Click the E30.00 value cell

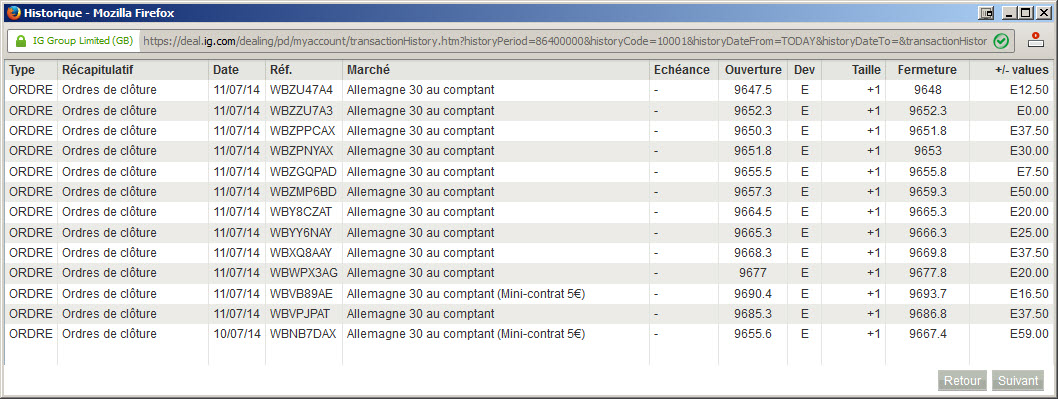coord(1029,151)
